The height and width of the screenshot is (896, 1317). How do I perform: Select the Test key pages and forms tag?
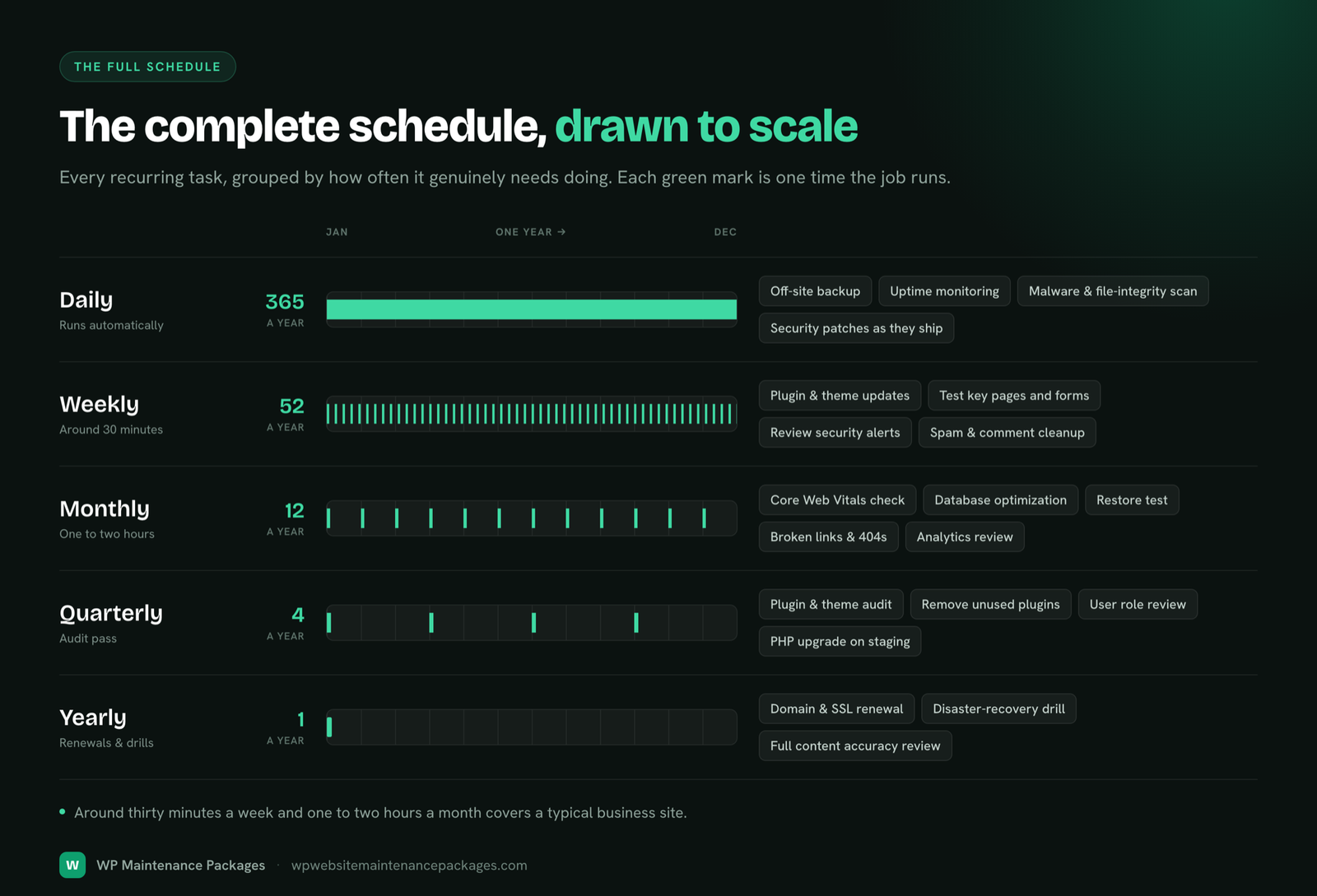pos(1014,396)
